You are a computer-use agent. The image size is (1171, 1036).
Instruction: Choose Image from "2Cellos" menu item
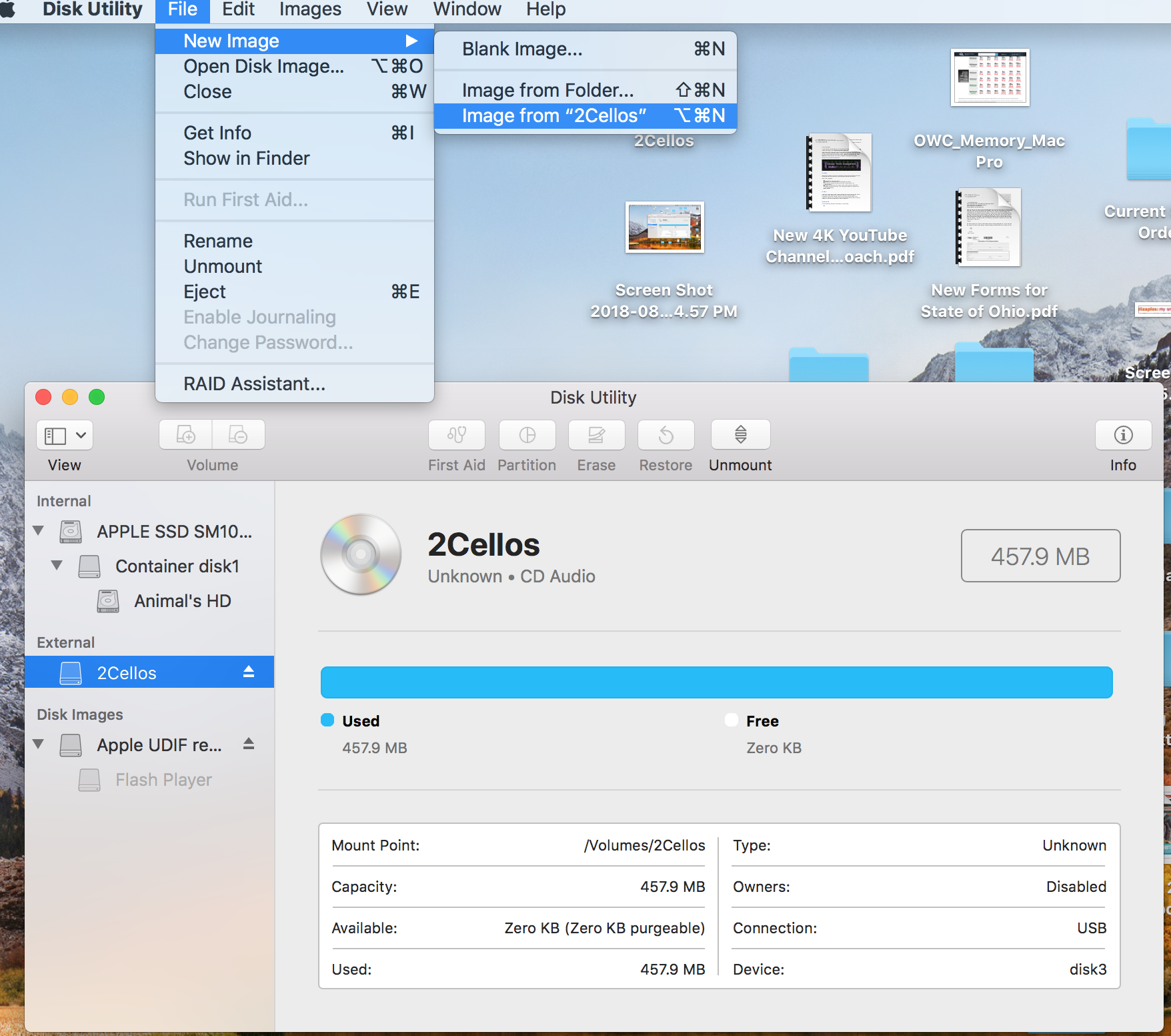click(585, 116)
